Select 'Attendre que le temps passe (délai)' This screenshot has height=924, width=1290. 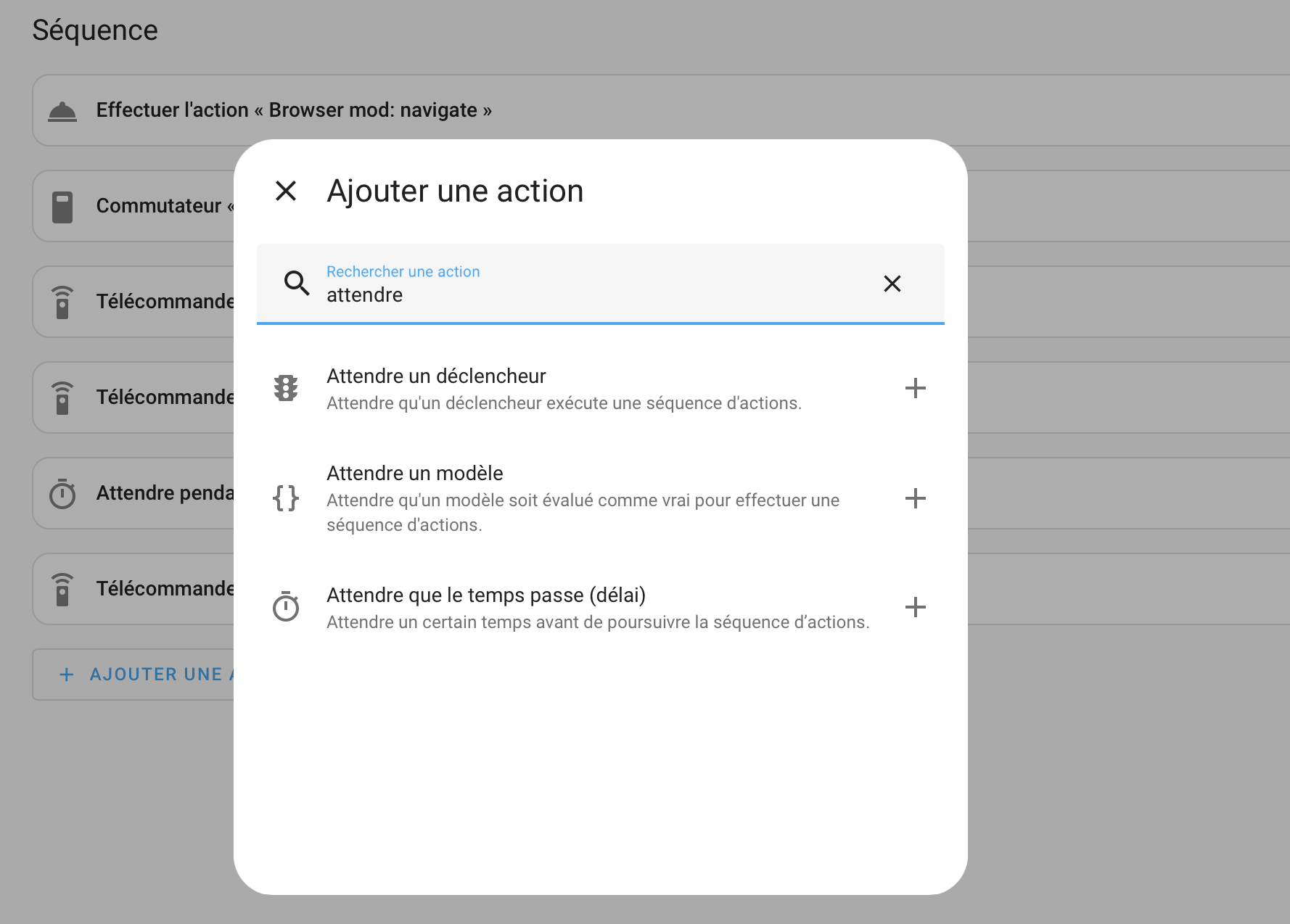tap(485, 595)
